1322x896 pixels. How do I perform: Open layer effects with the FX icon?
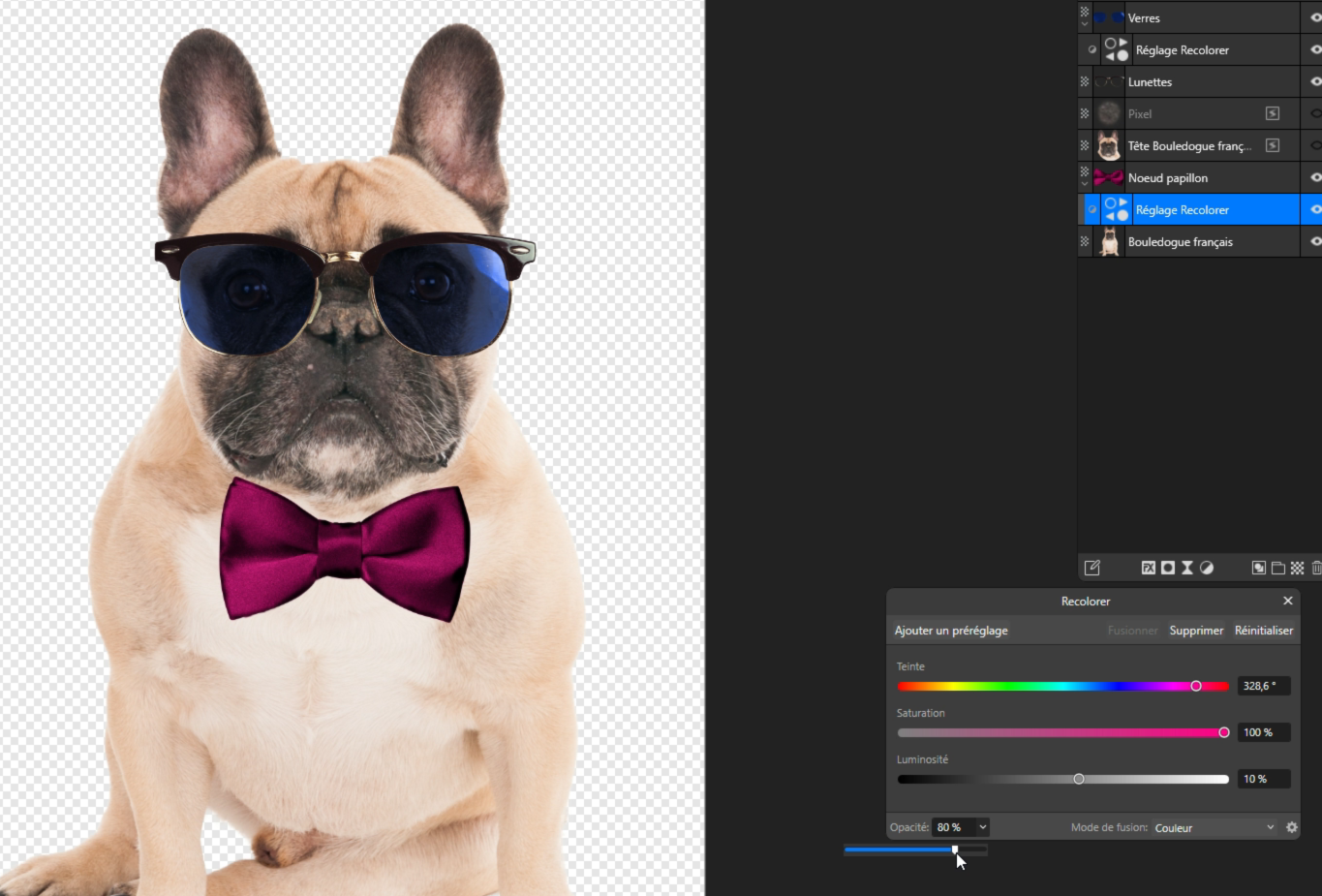[x=1149, y=568]
